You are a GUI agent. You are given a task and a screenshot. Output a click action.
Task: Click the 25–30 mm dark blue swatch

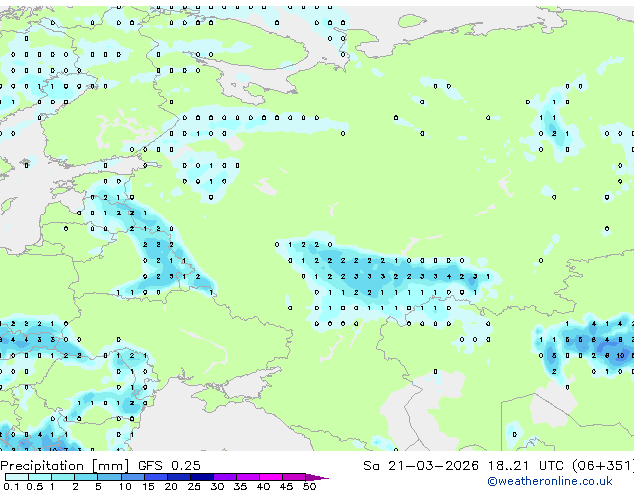click(201, 477)
